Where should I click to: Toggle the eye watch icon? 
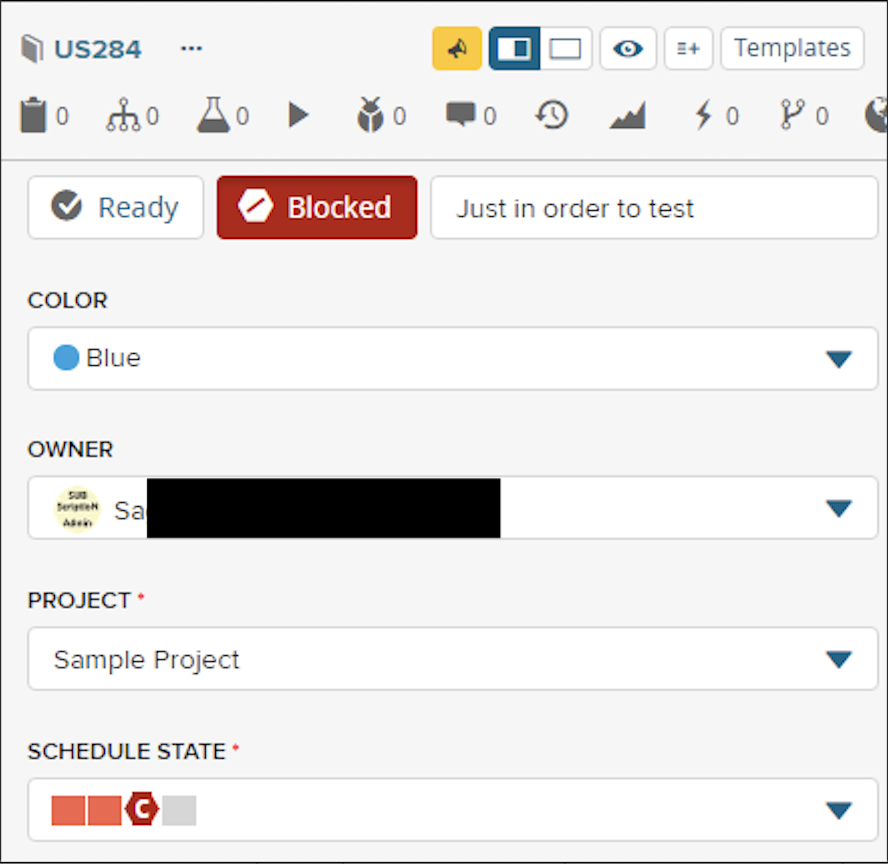(x=628, y=48)
